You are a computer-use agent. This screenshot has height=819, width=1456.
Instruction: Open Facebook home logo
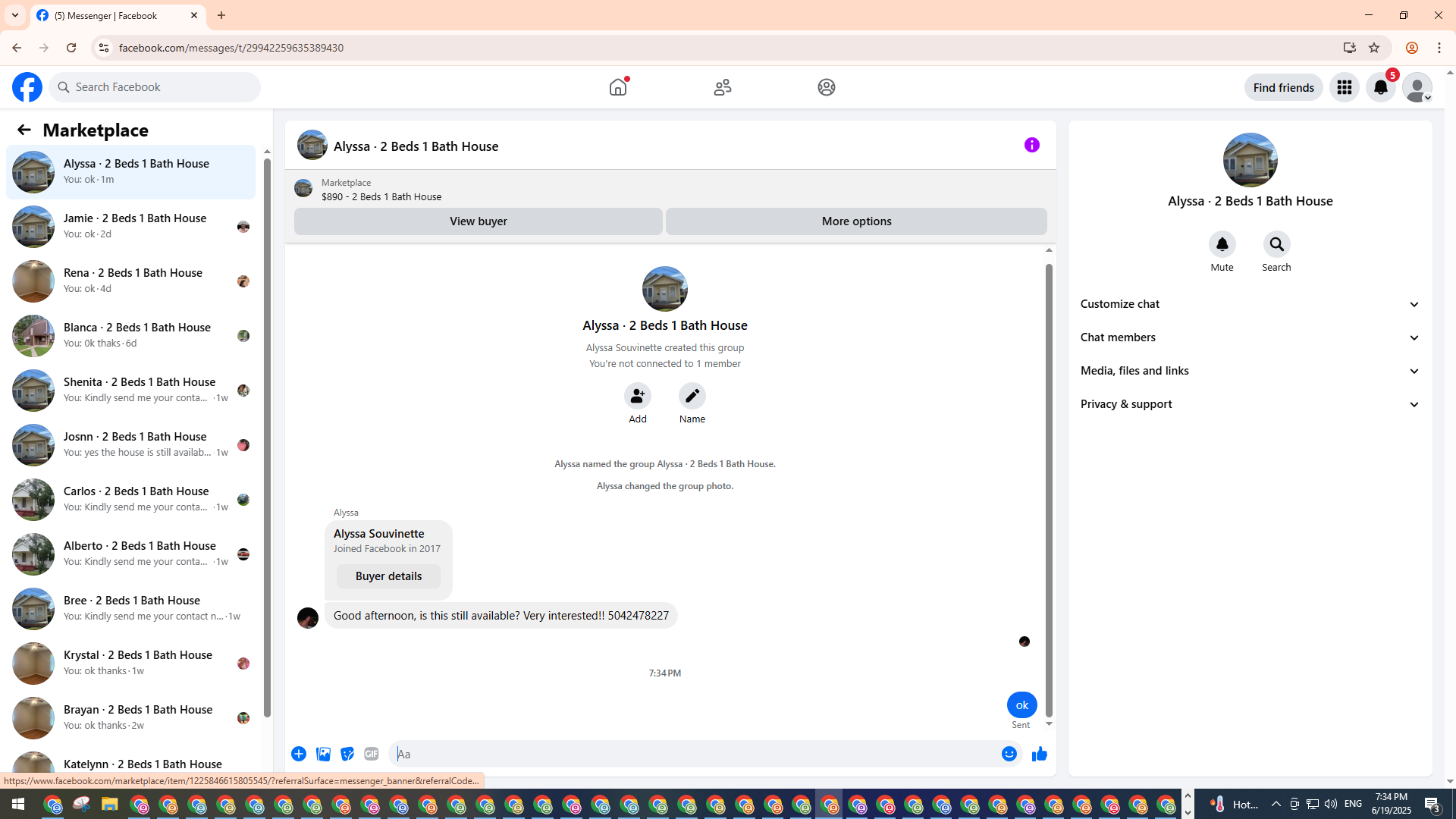coord(27,87)
